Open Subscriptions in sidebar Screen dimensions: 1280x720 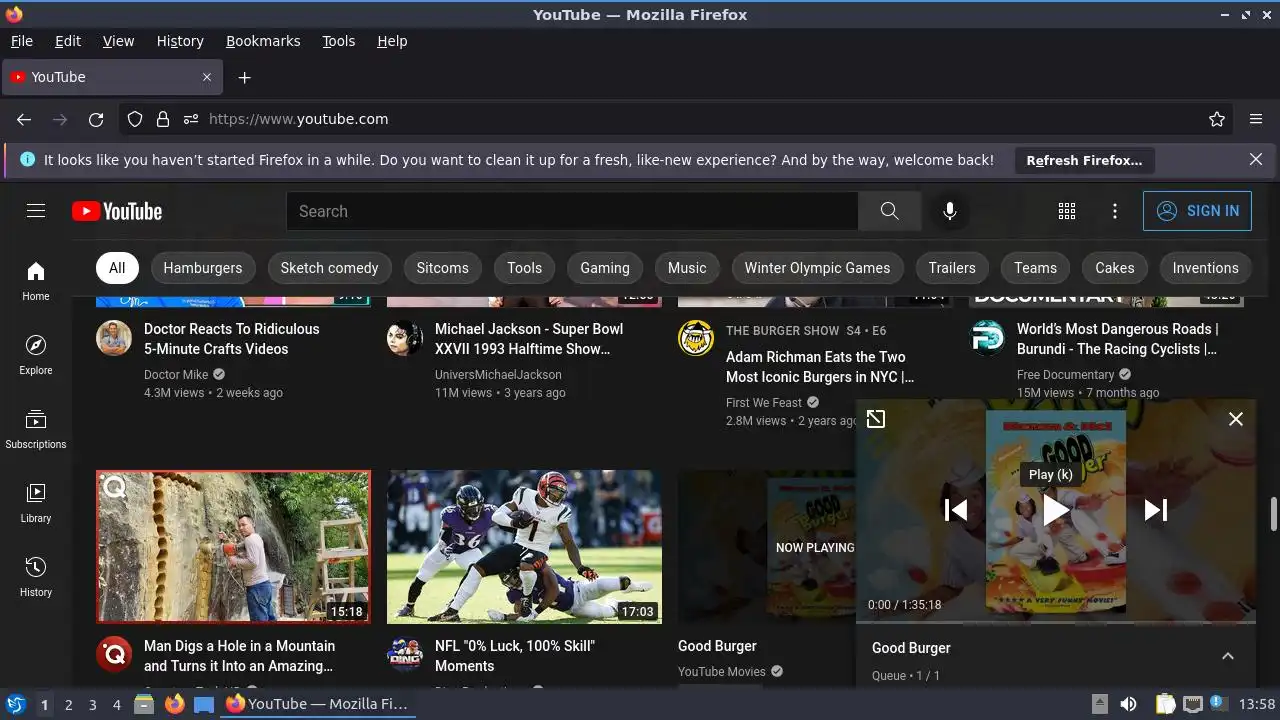coord(36,429)
